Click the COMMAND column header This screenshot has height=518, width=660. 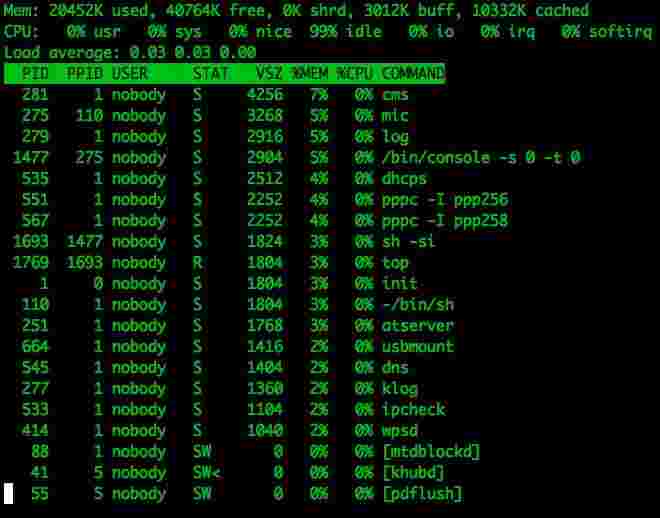[x=413, y=74]
